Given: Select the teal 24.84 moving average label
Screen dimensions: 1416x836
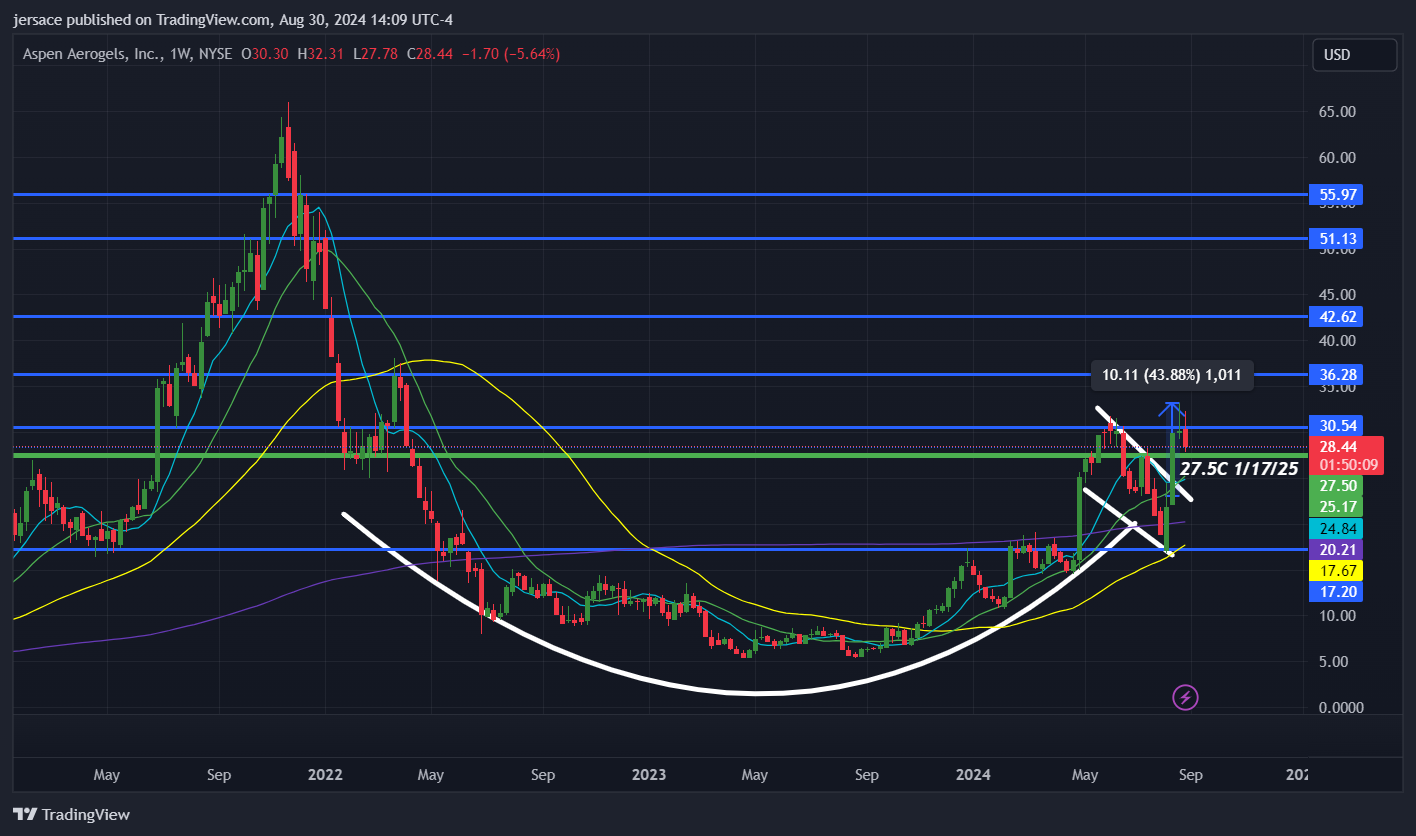Looking at the screenshot, I should [x=1335, y=528].
